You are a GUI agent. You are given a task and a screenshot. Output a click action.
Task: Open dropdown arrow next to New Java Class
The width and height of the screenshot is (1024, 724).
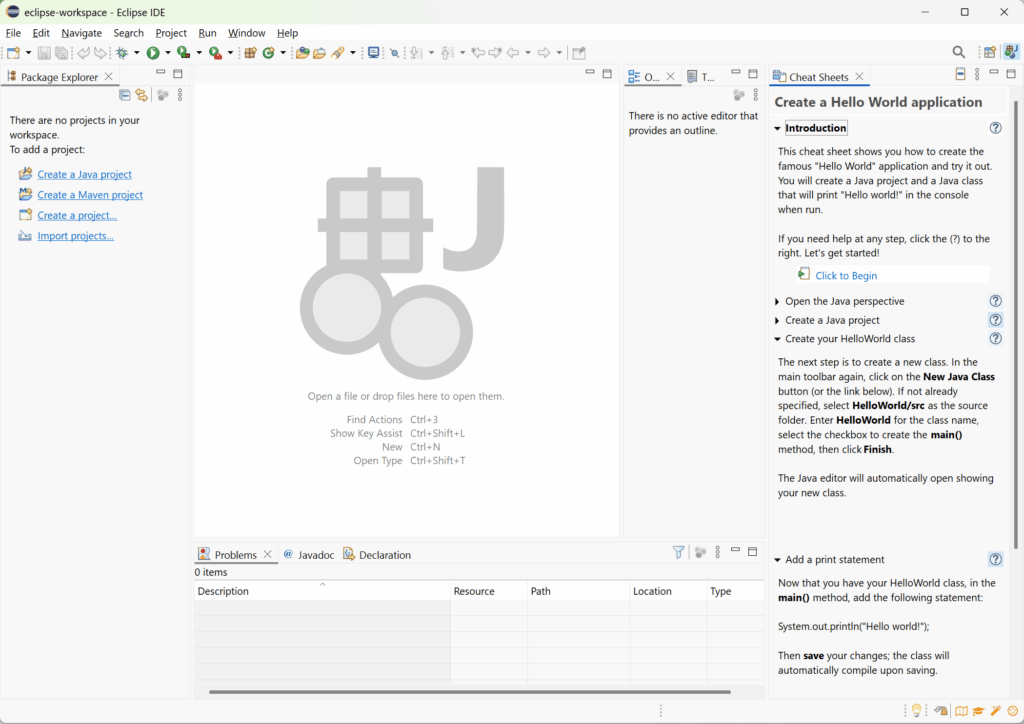click(283, 53)
